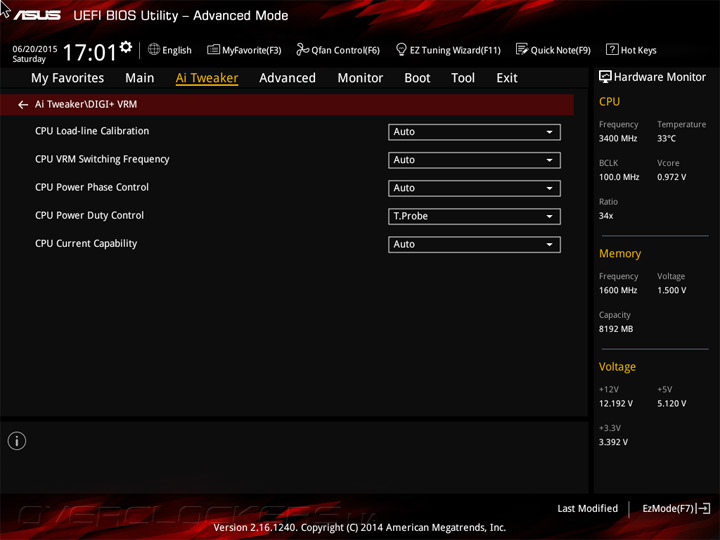Click the Voltage section heading
This screenshot has width=720, height=540.
click(x=617, y=366)
